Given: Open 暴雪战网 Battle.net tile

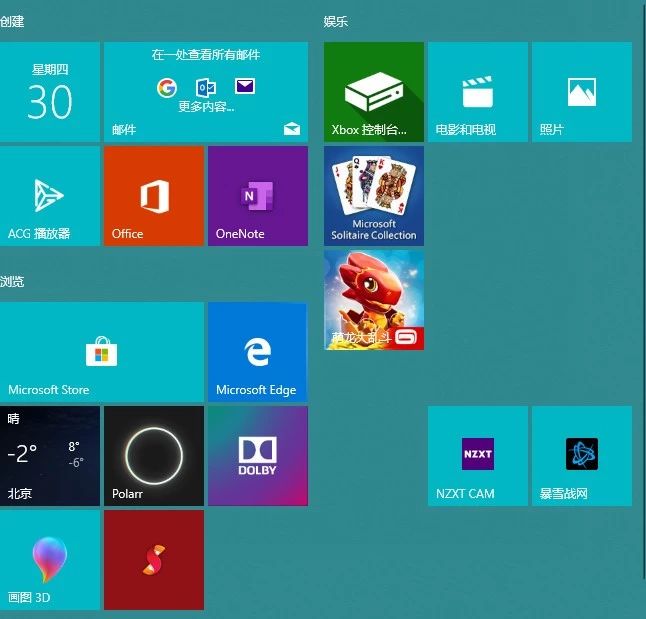Looking at the screenshot, I should point(582,456).
